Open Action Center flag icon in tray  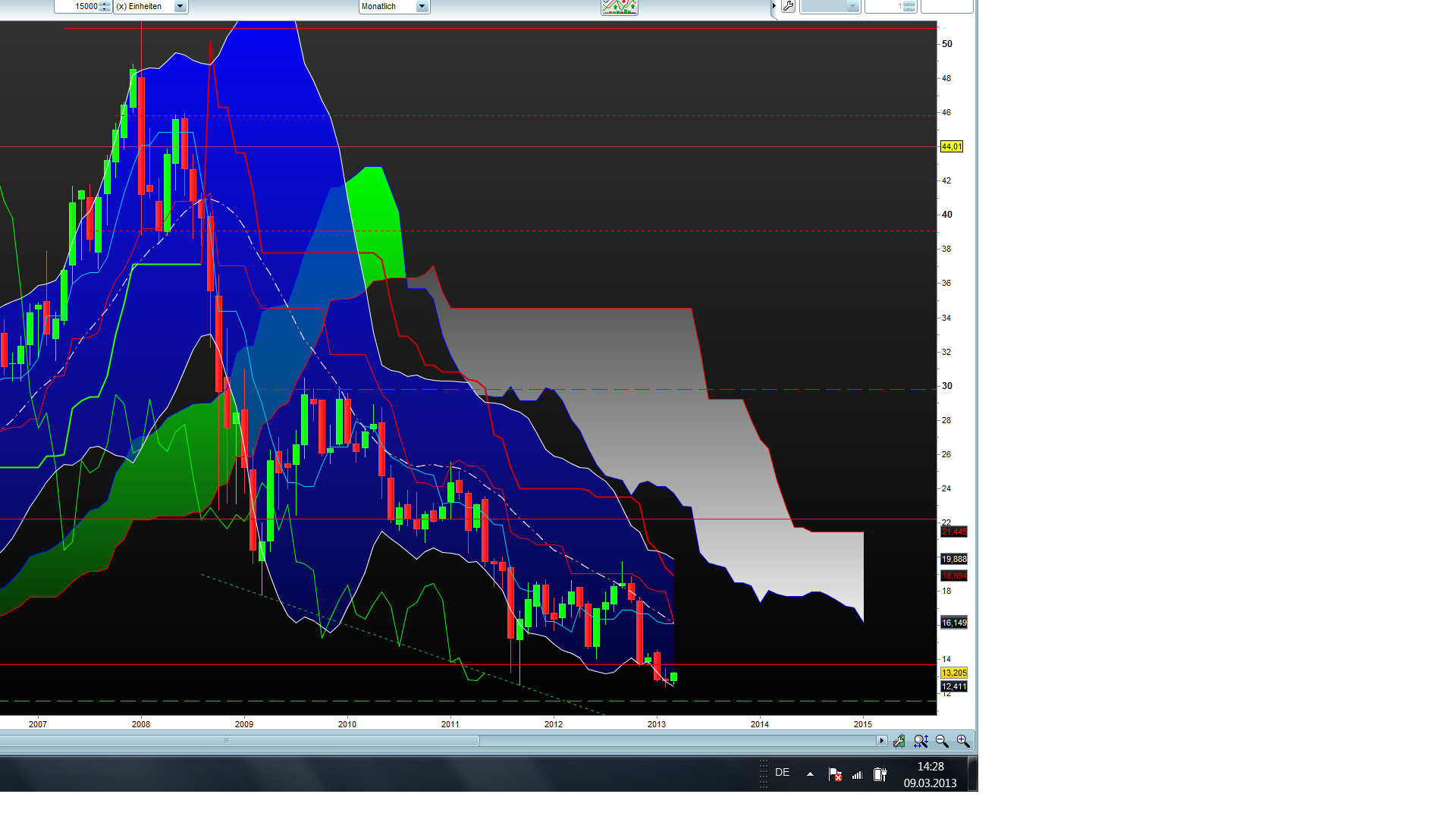click(835, 774)
